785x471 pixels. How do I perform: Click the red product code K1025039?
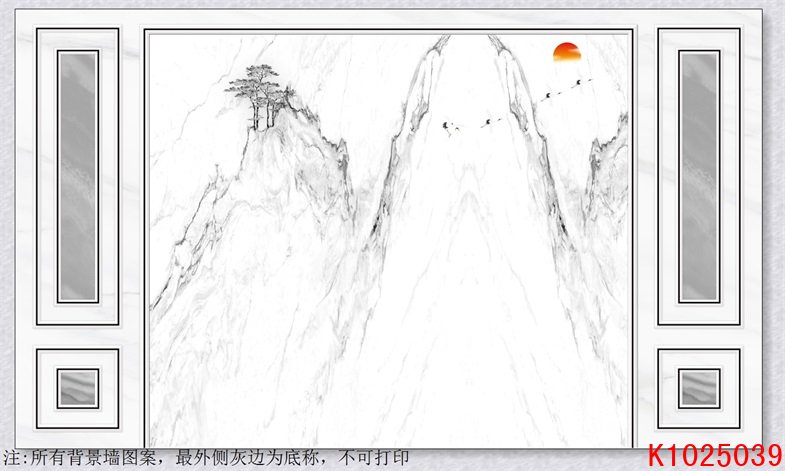click(715, 456)
